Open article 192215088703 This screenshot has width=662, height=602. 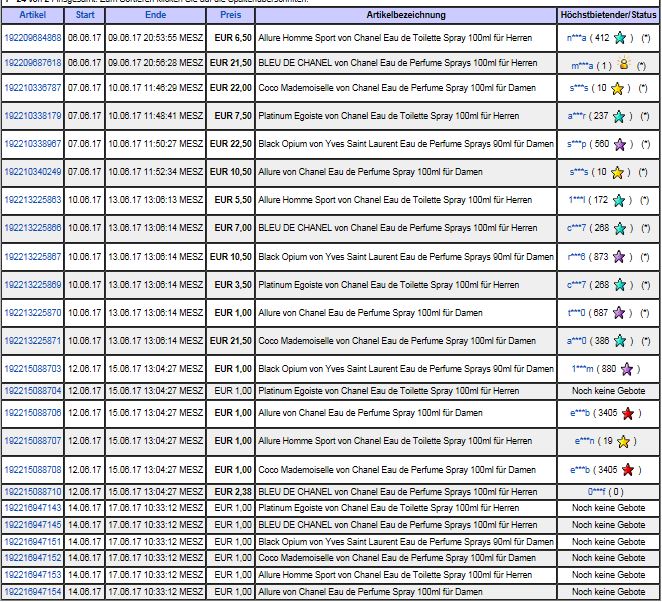33,369
